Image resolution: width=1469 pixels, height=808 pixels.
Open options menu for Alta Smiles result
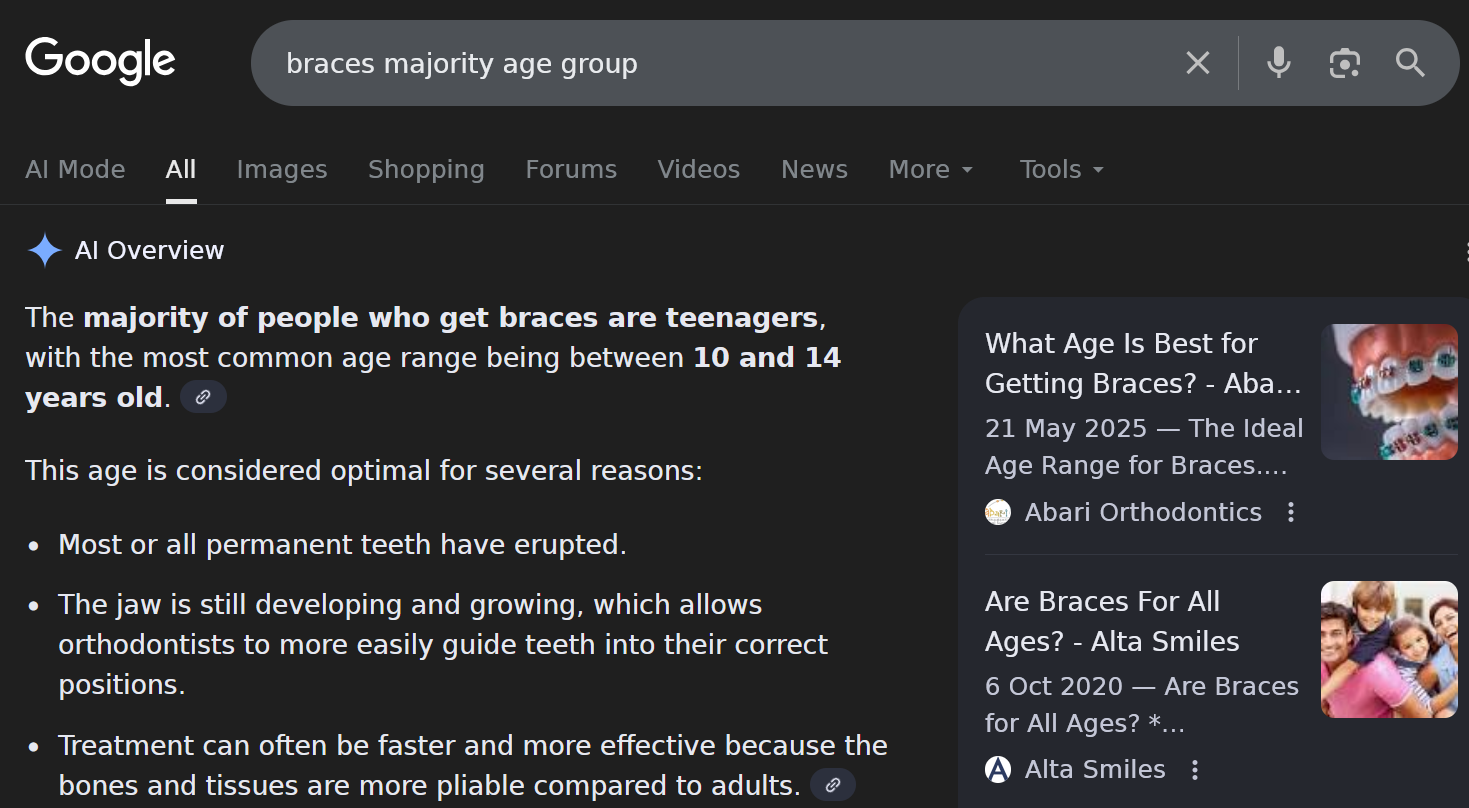tap(1194, 769)
